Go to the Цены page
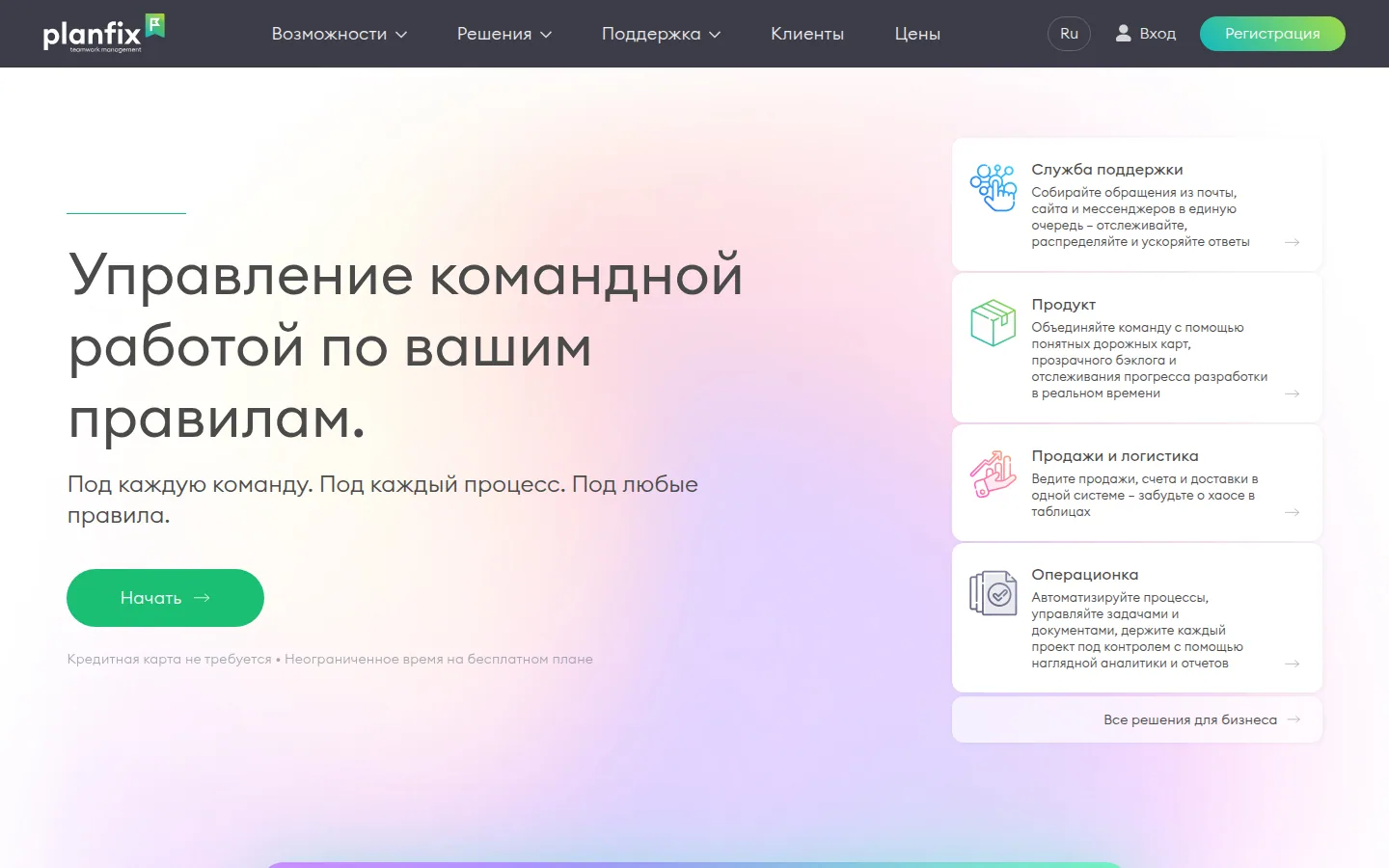1389x868 pixels. pyautogui.click(x=917, y=34)
